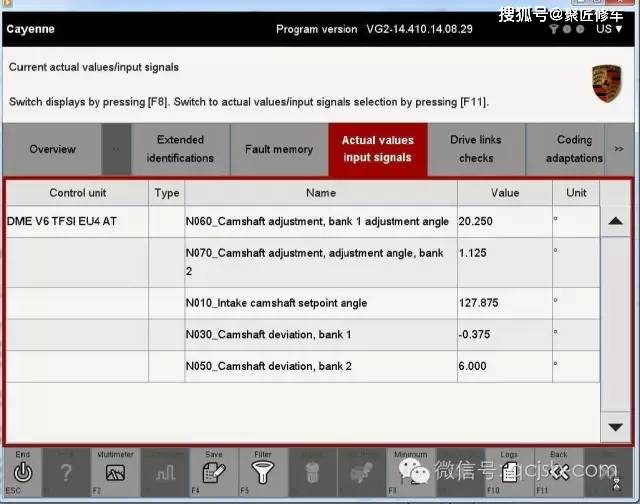640x504 pixels.
Task: Click the greyed-out trash delete icon
Action: point(312,473)
